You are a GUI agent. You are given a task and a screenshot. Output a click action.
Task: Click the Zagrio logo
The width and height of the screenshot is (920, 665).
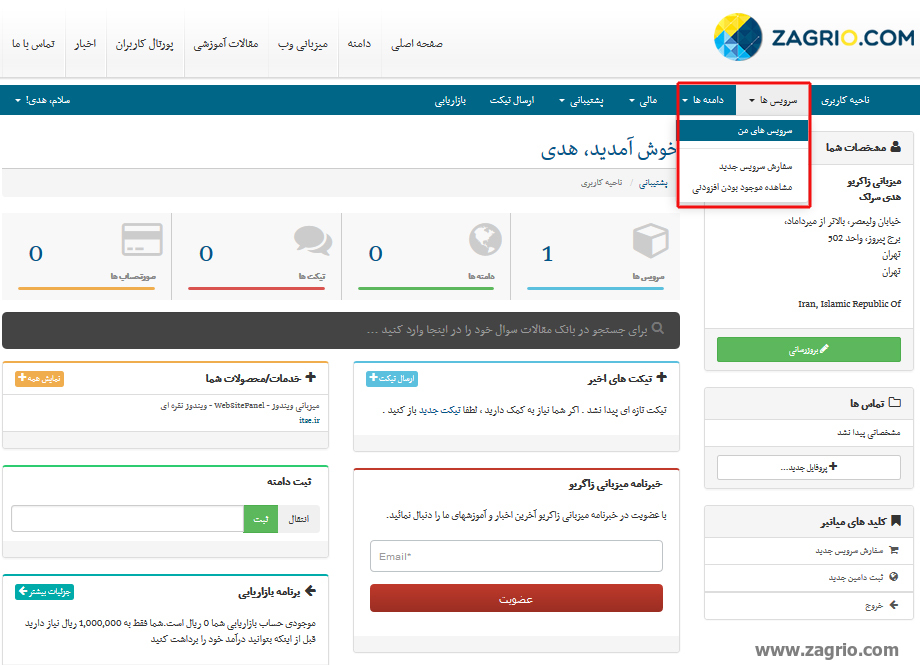pos(813,39)
